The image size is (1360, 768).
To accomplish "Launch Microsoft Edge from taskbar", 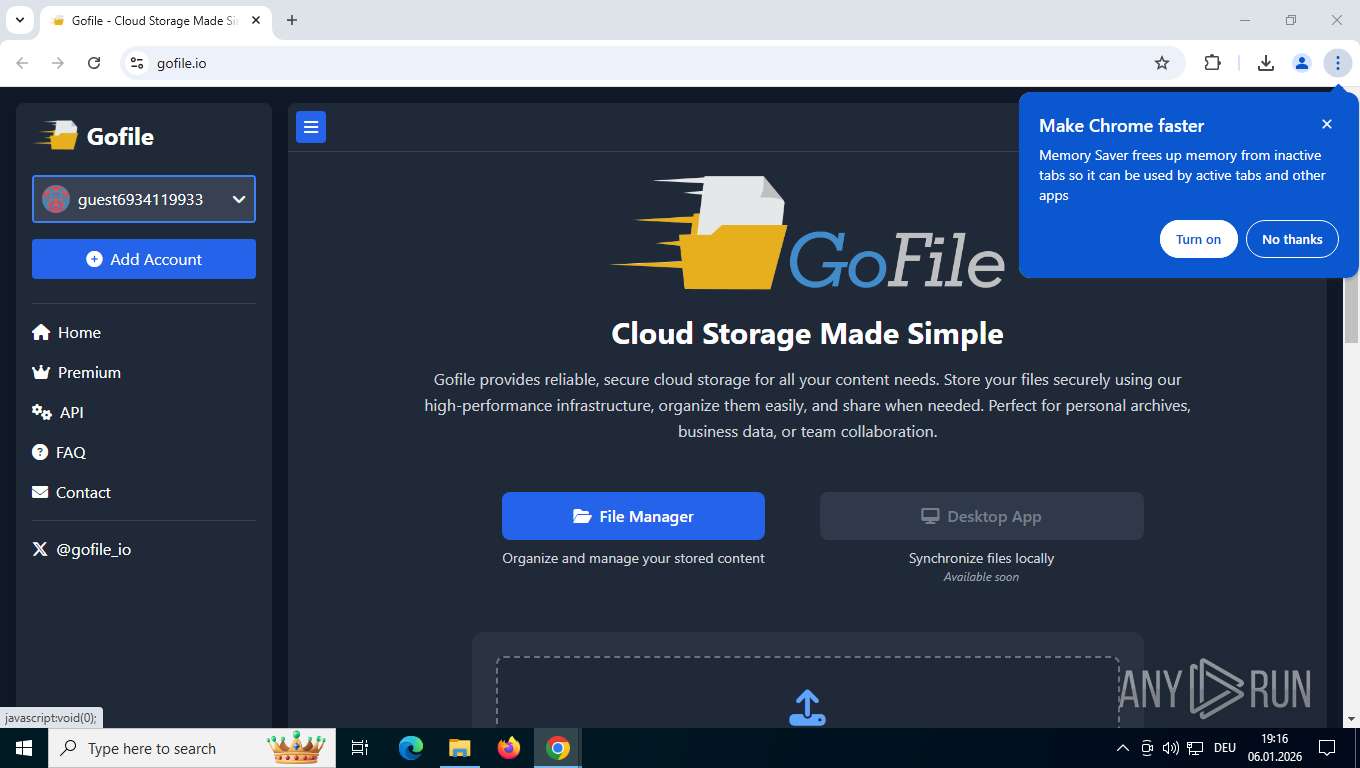I will tap(411, 748).
